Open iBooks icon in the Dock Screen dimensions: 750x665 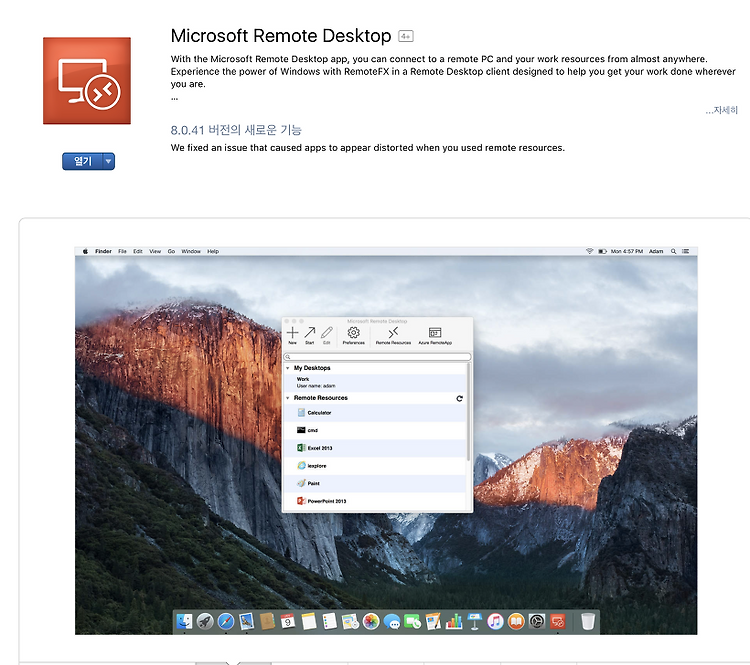pos(516,621)
